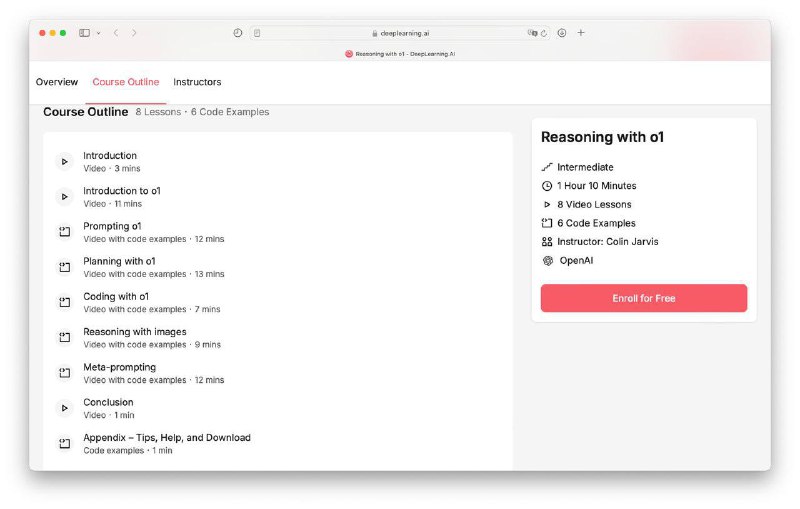The height and width of the screenshot is (509, 800).
Task: Open the Meta-prompting lesson
Action: (x=119, y=367)
